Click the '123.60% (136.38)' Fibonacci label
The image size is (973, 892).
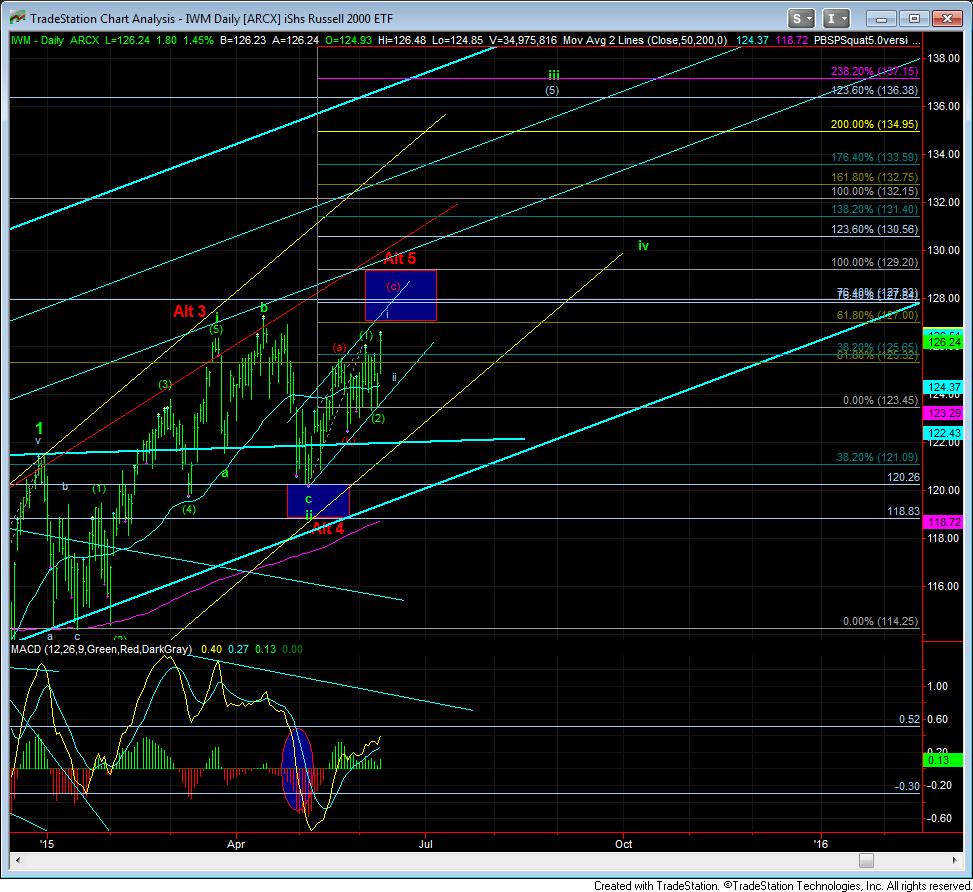[874, 90]
